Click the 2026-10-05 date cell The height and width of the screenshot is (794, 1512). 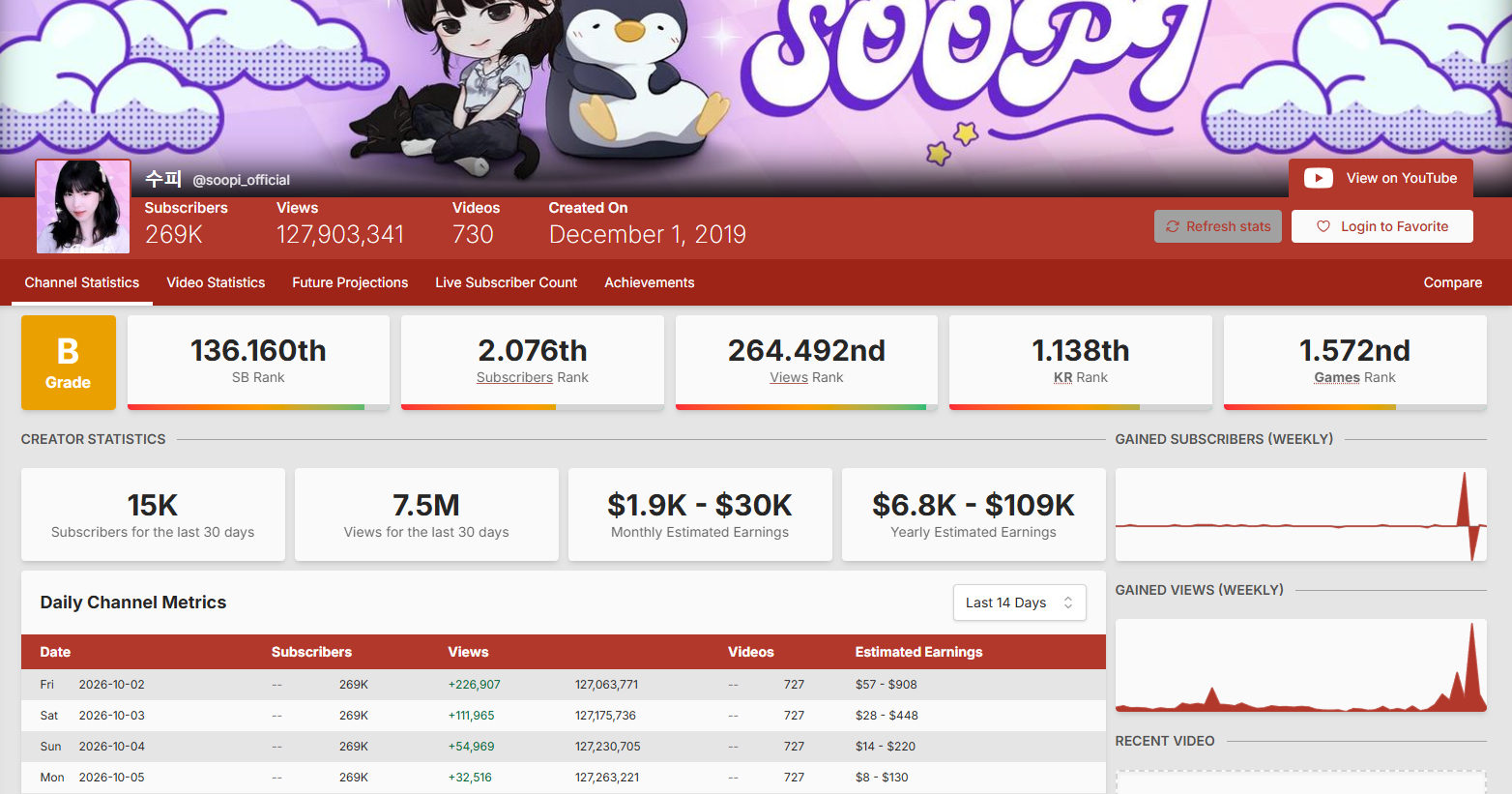(111, 778)
